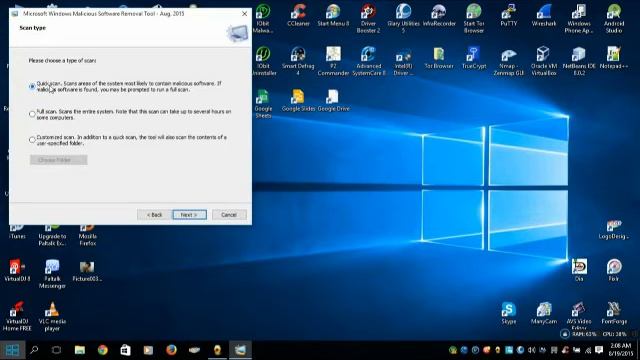Open the Windows Start menu
The height and width of the screenshot is (360, 640).
click(x=12, y=350)
